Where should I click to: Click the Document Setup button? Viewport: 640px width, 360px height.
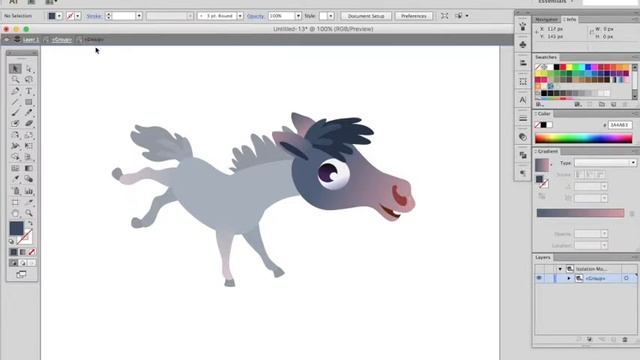(x=366, y=16)
